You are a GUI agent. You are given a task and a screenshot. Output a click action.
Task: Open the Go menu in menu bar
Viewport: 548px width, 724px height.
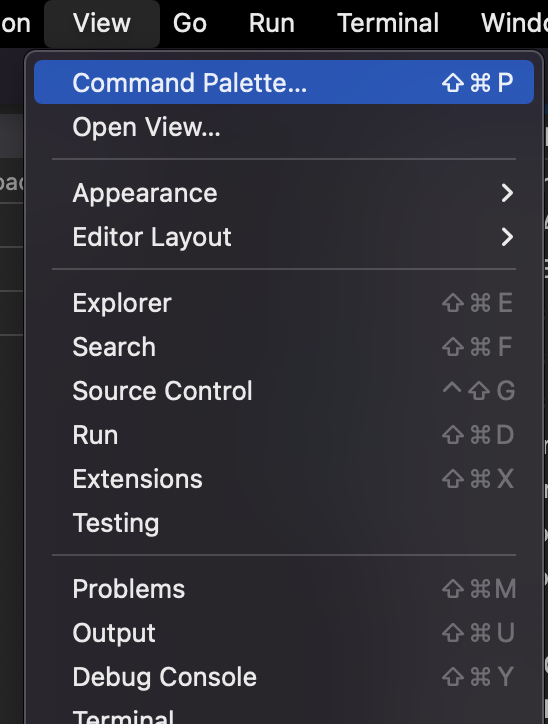189,23
